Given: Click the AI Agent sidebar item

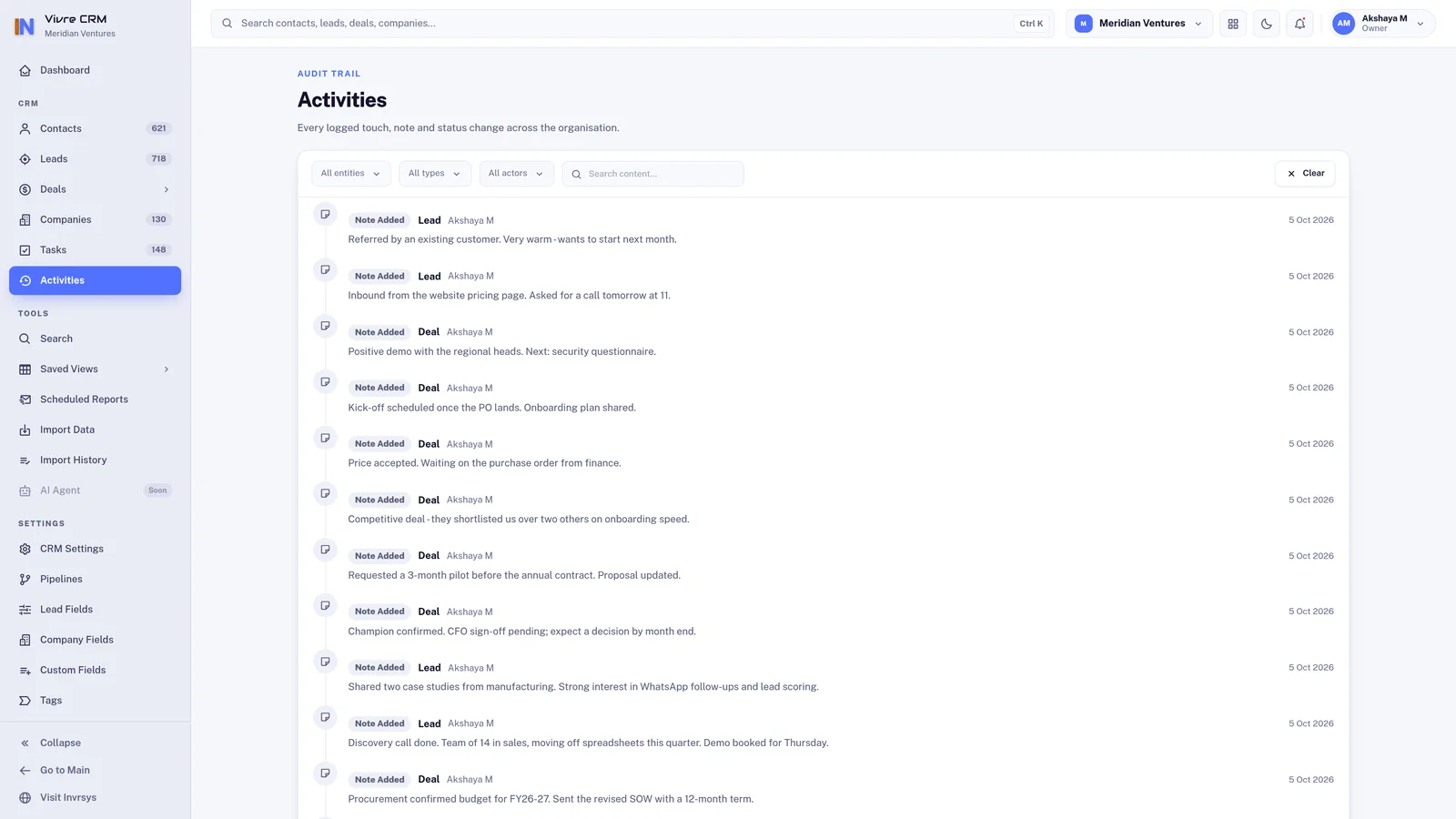Looking at the screenshot, I should pos(95,490).
